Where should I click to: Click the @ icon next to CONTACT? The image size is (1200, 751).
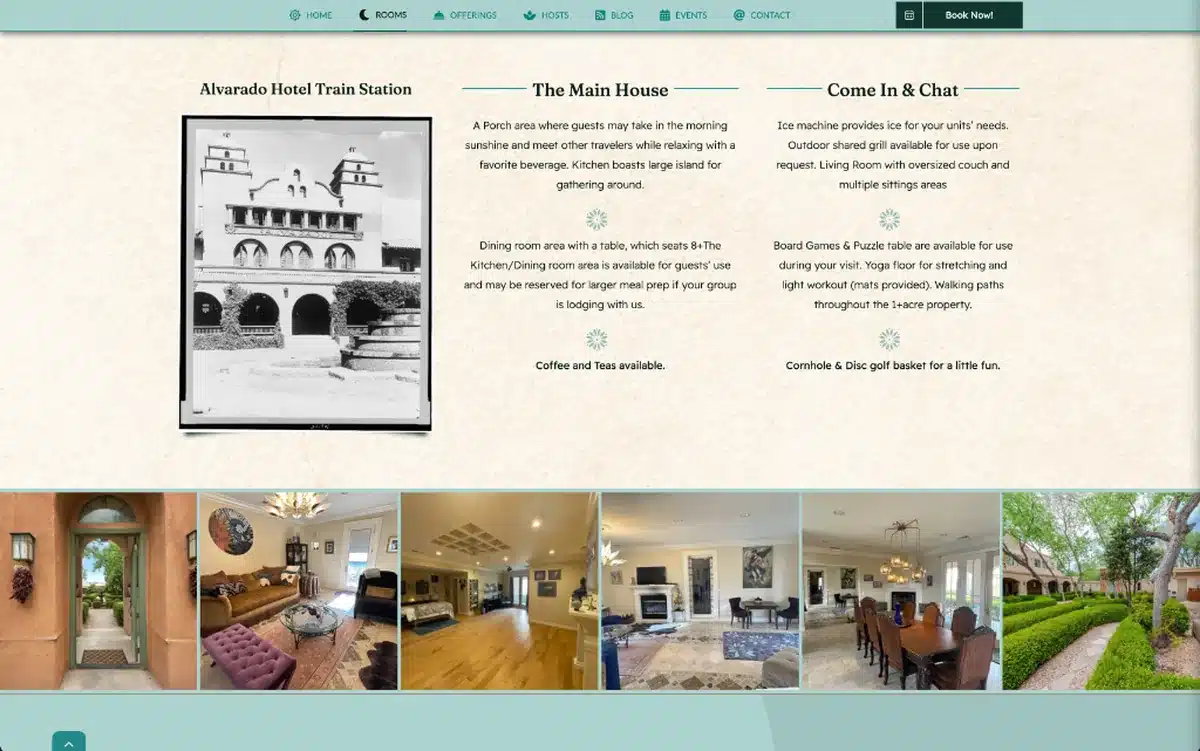737,15
